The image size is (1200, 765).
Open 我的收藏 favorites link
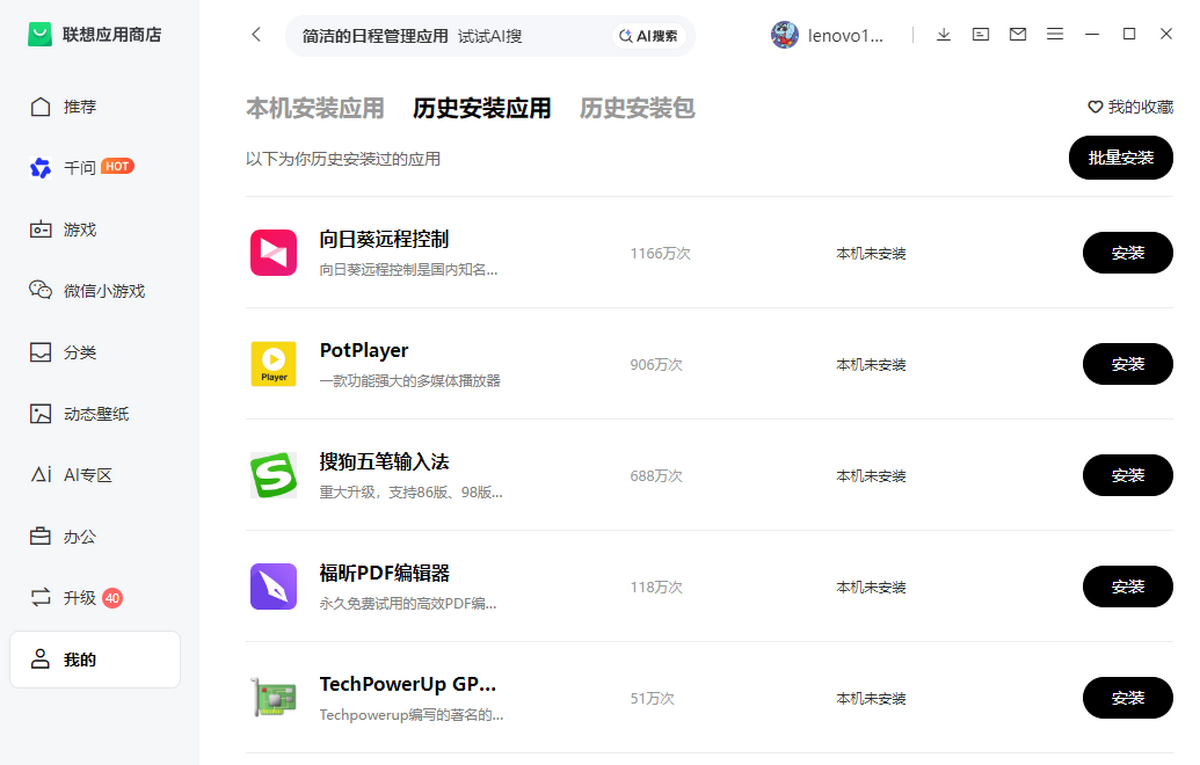pos(1131,107)
